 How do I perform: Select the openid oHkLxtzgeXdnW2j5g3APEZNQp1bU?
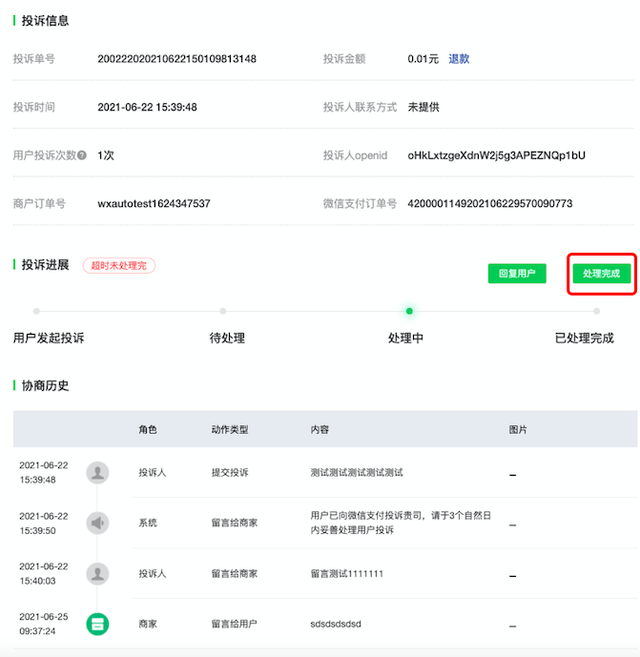(x=496, y=155)
